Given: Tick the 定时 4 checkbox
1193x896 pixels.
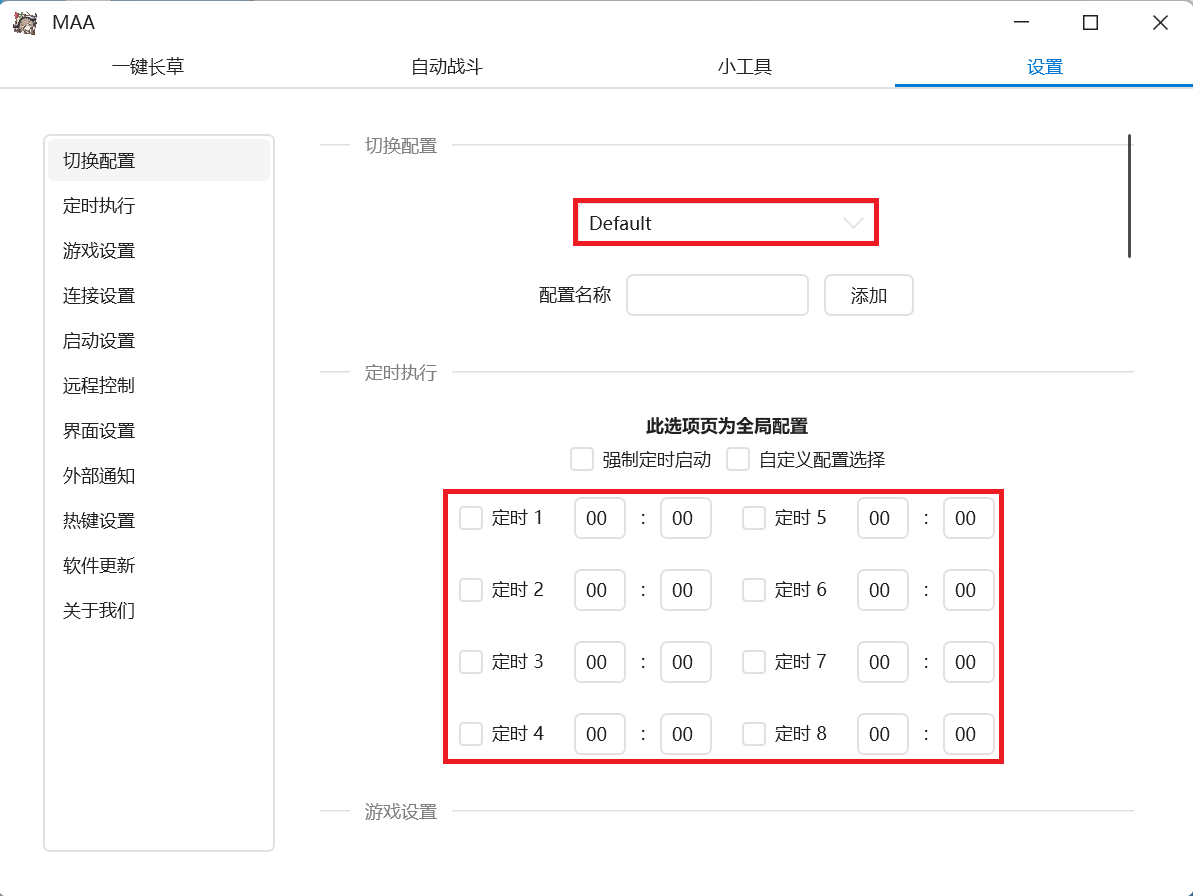Looking at the screenshot, I should (x=471, y=734).
